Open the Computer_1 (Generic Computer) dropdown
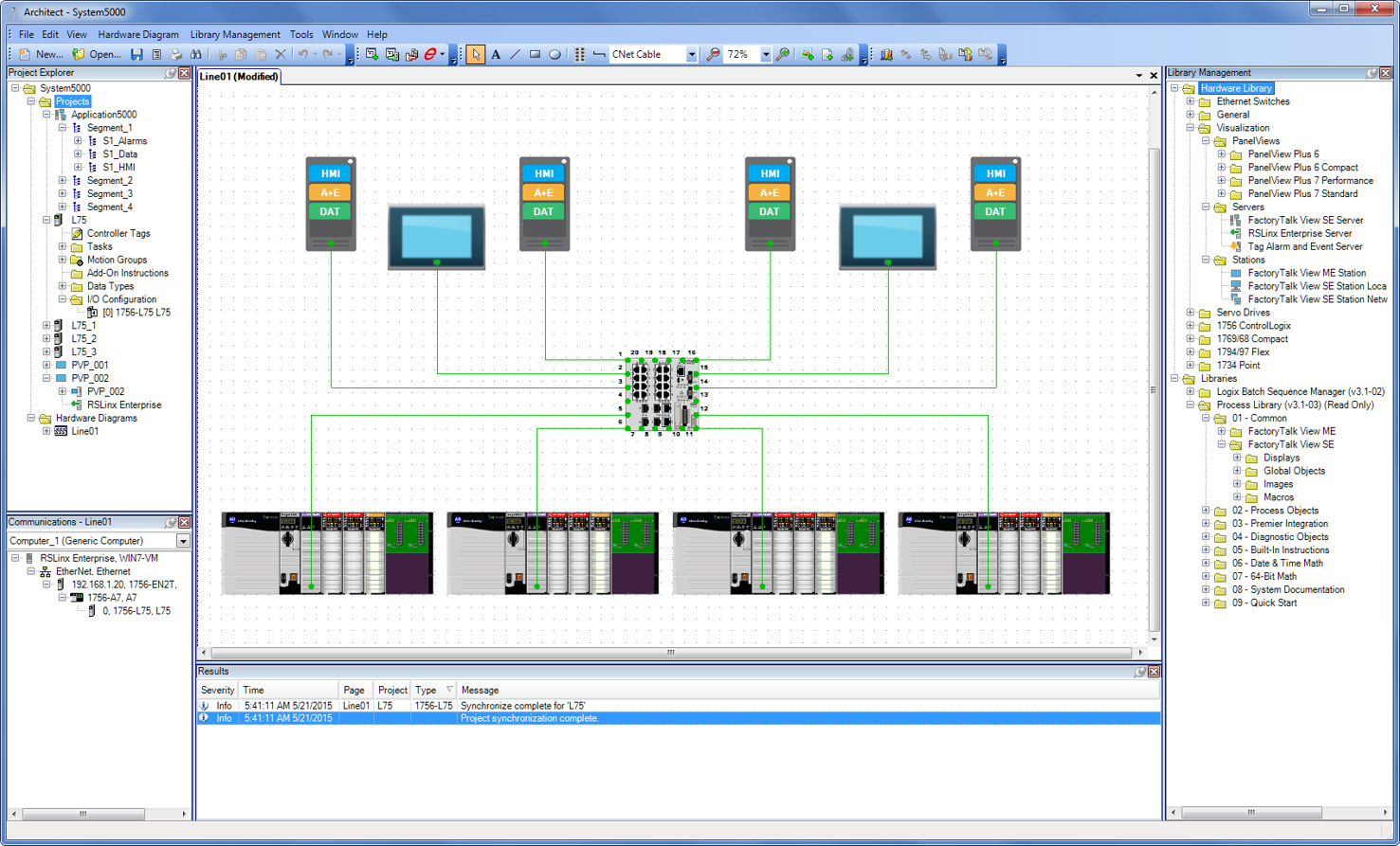1400x846 pixels. click(x=183, y=541)
